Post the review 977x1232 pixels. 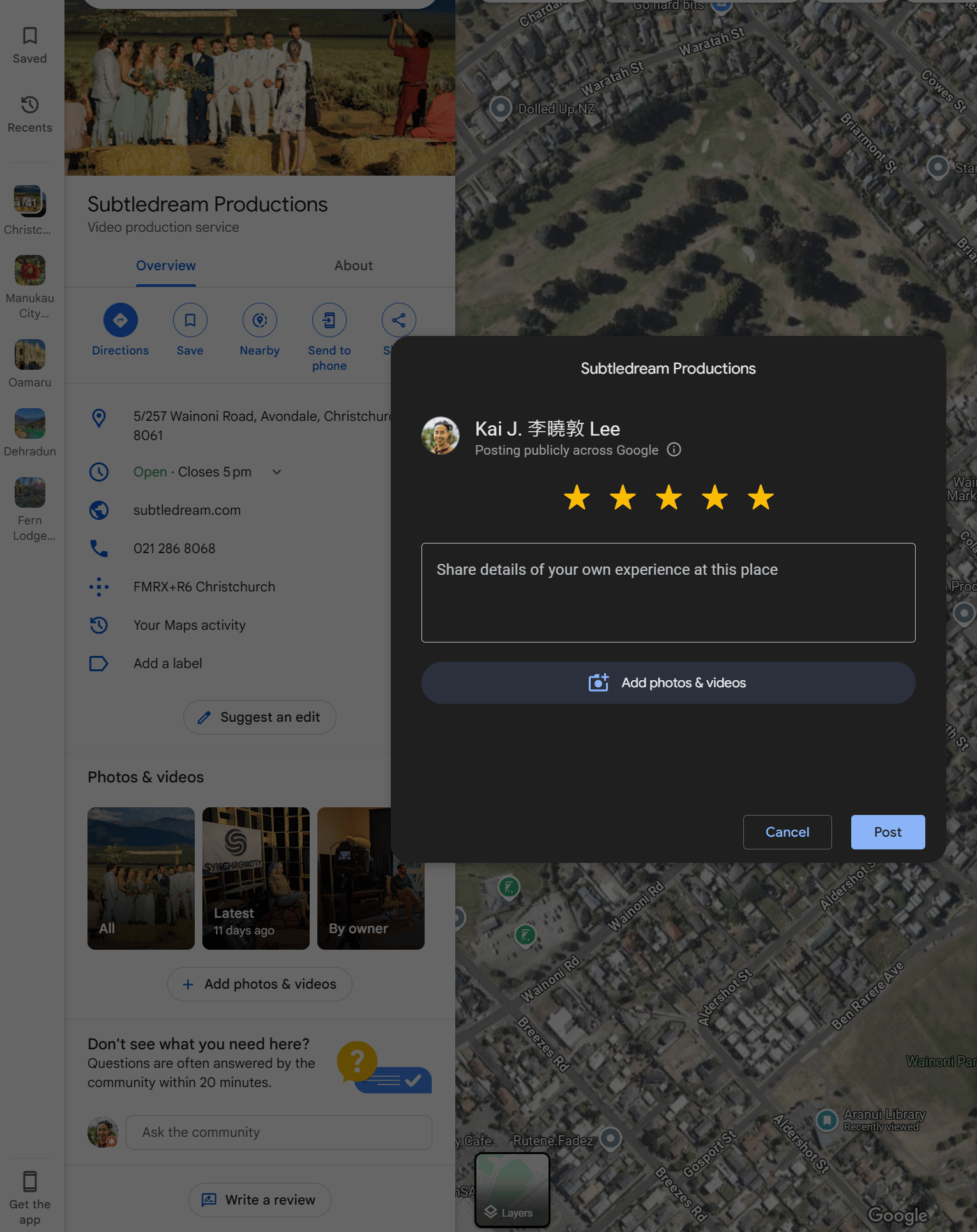pyautogui.click(x=888, y=832)
